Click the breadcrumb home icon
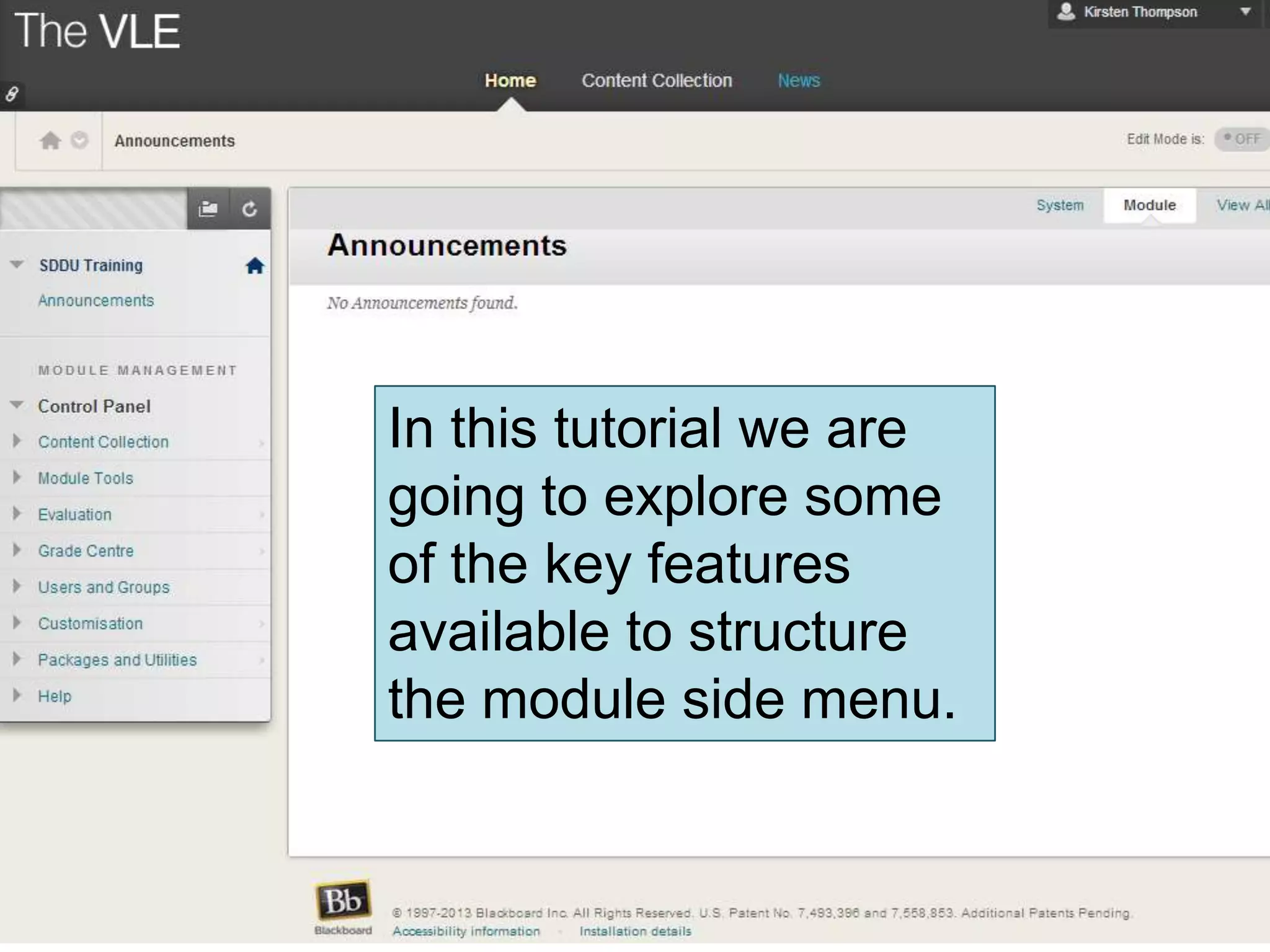Screen dimensions: 1270x952 coord(50,141)
